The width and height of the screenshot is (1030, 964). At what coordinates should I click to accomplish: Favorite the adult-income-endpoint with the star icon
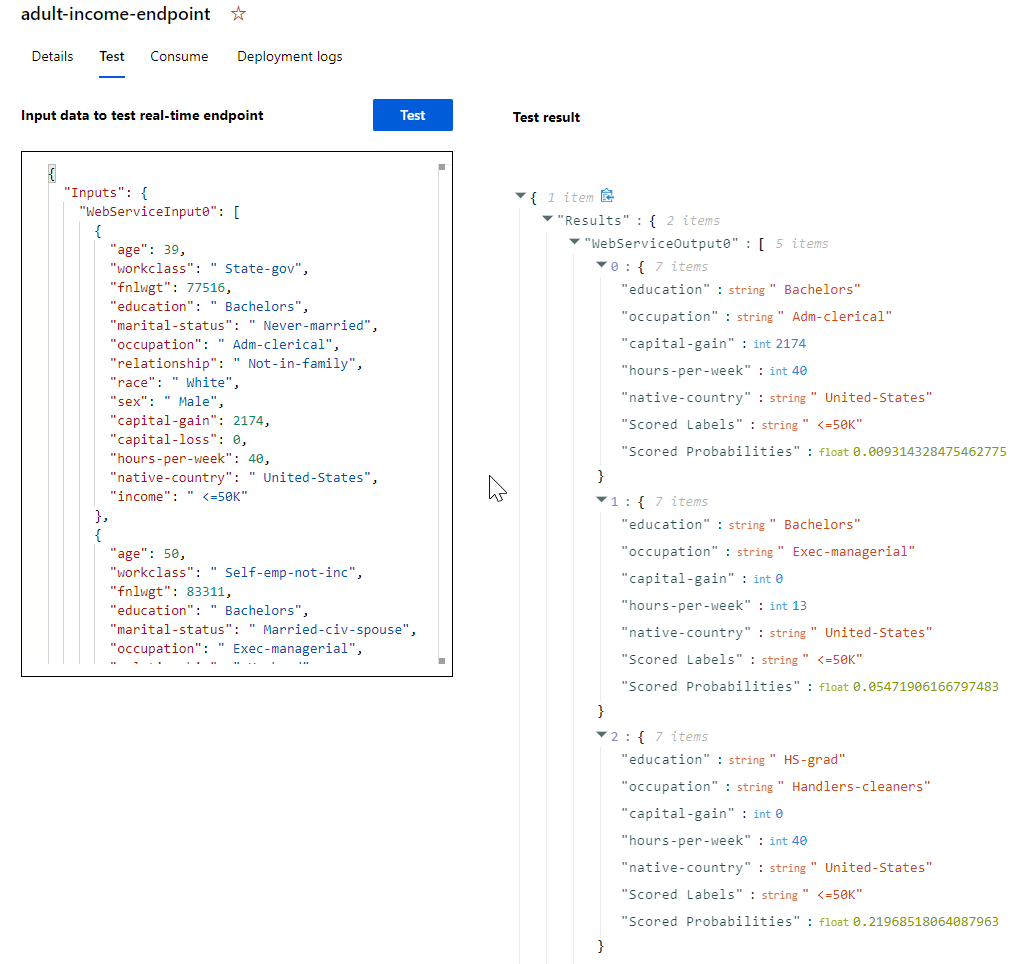238,14
